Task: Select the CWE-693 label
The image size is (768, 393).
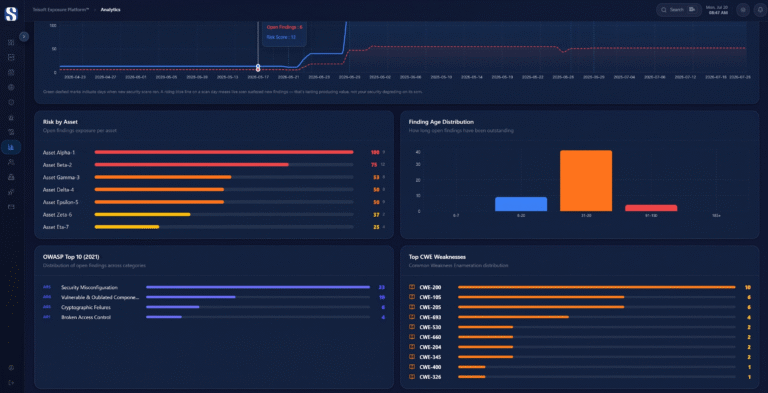Action: tap(430, 317)
